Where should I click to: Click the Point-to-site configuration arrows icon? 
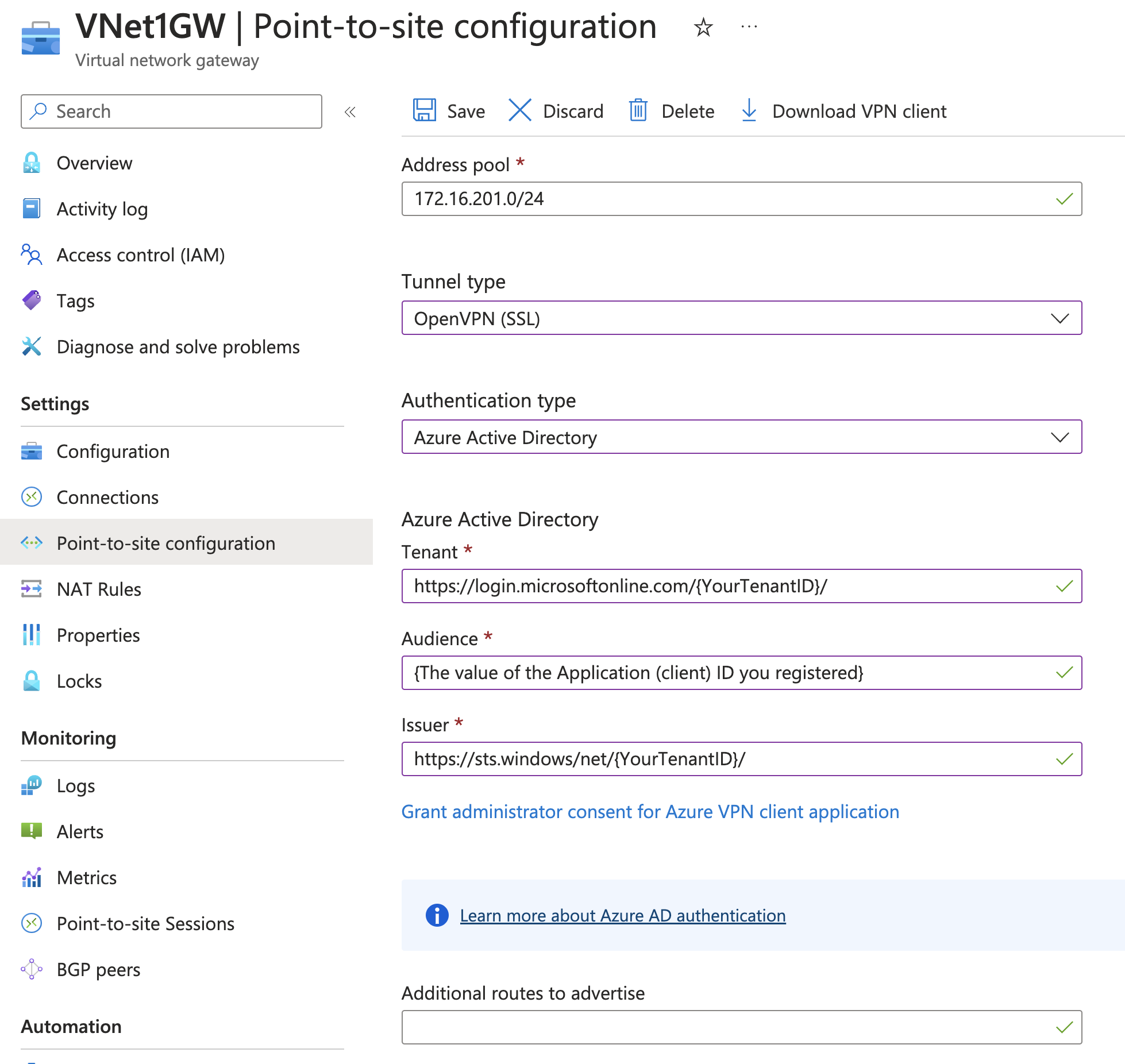pyautogui.click(x=32, y=542)
